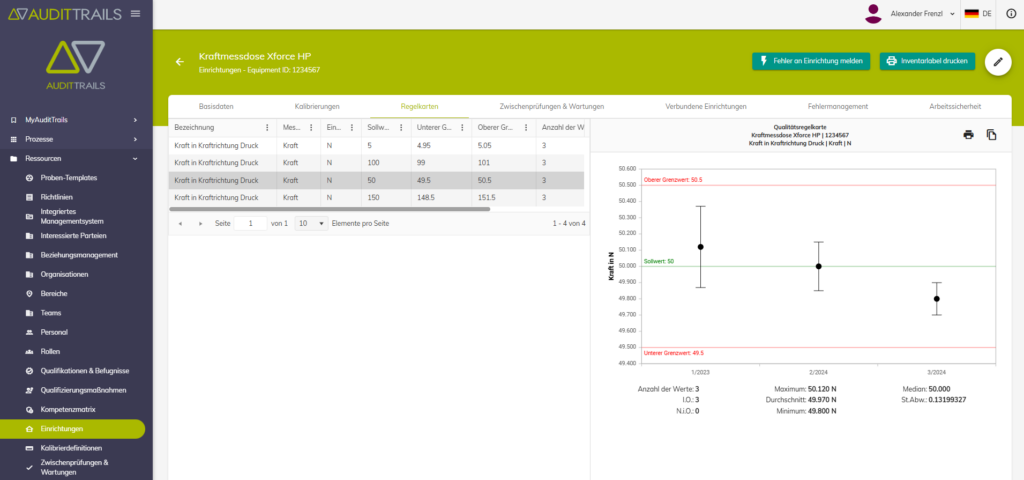This screenshot has height=480, width=1024.
Task: Click the user avatar icon
Action: pos(873,14)
